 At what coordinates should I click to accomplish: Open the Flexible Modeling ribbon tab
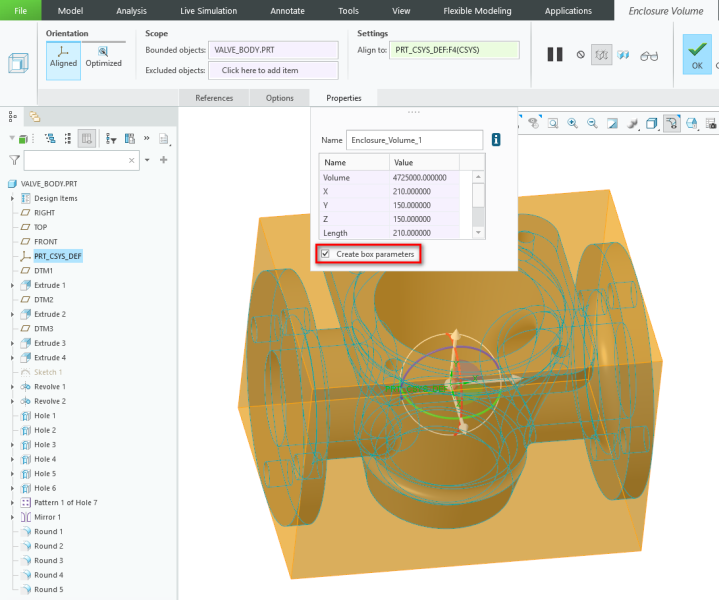[x=478, y=11]
